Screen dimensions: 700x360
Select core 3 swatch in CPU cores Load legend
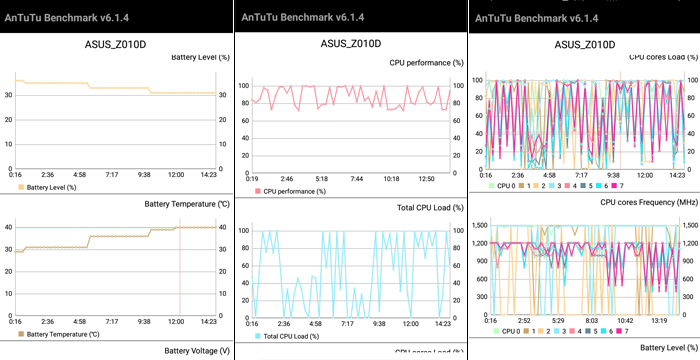(551, 185)
